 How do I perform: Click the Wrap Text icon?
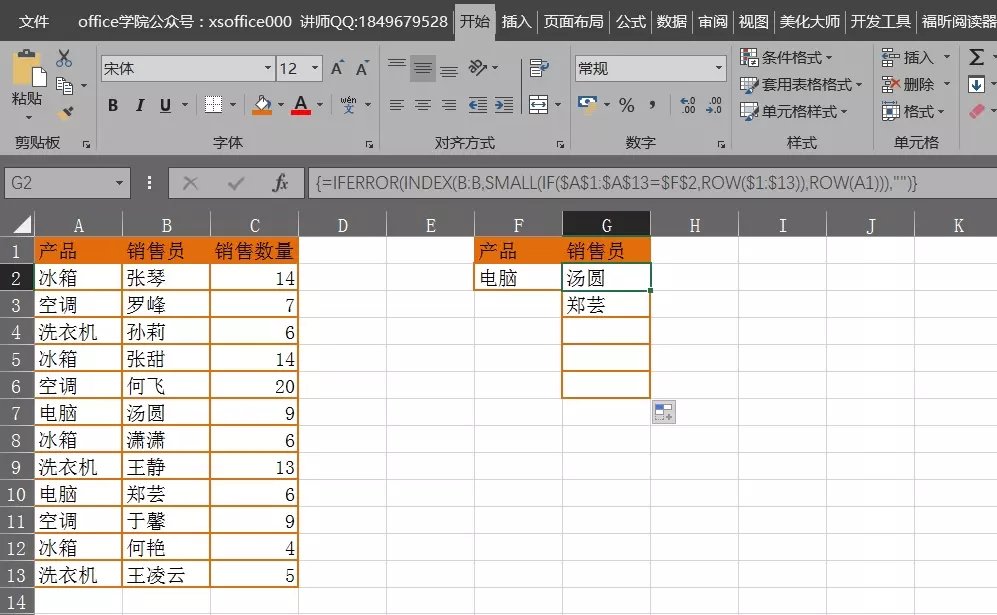pos(539,68)
